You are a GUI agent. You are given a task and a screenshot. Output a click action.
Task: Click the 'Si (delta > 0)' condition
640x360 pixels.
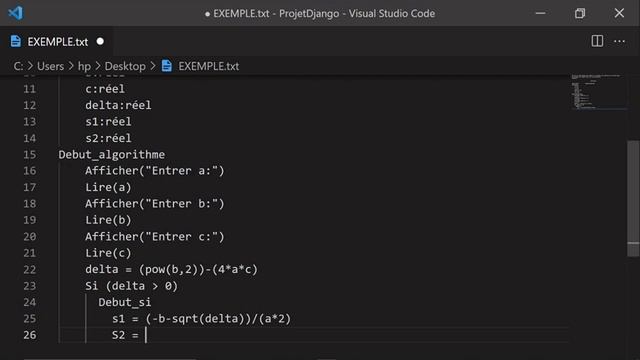coord(131,286)
